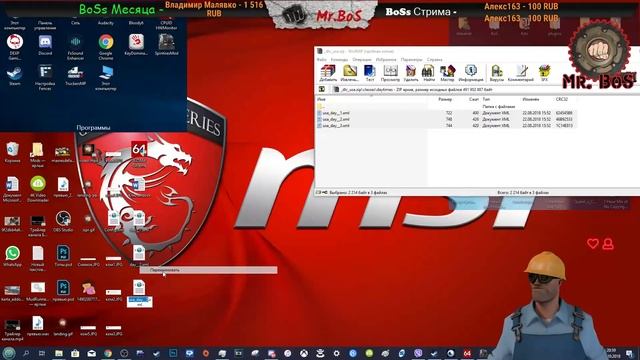Click the heart icon in stream overlay

coord(593,244)
